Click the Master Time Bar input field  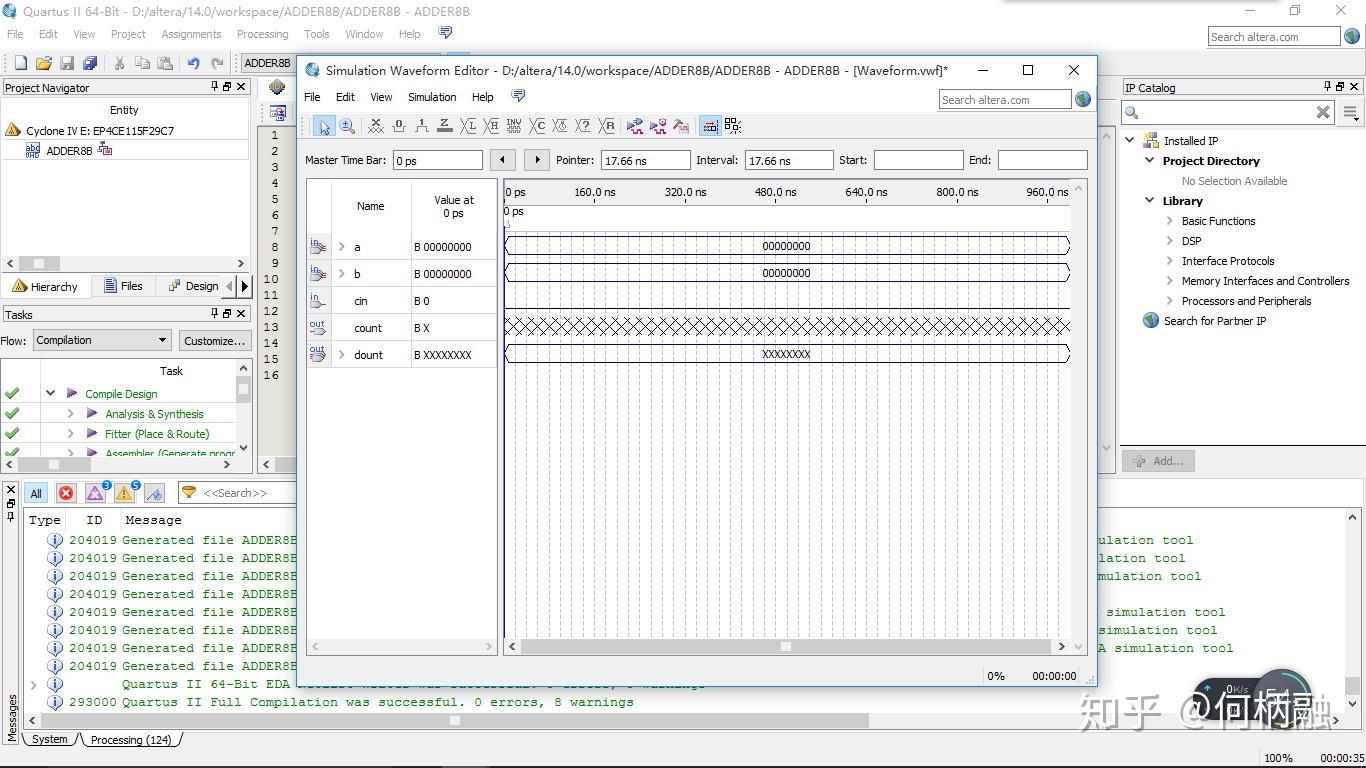click(437, 160)
